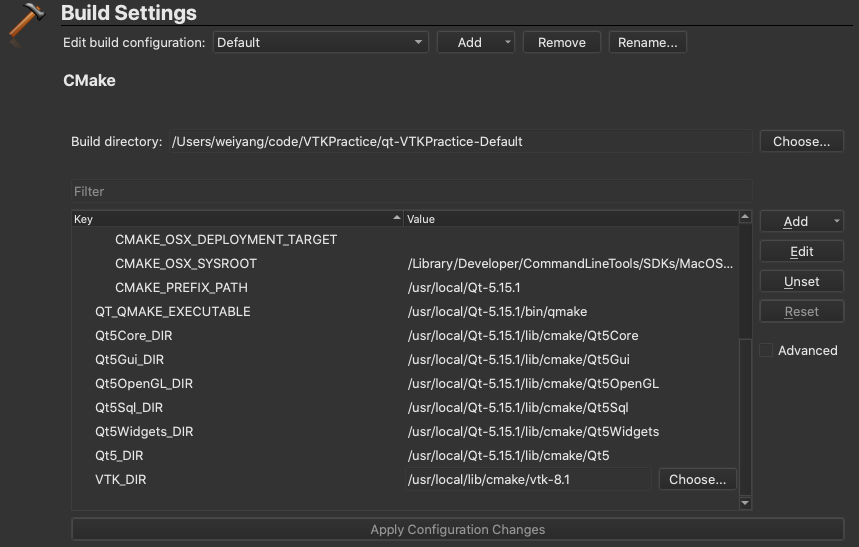Remove the current build configuration

pyautogui.click(x=562, y=42)
